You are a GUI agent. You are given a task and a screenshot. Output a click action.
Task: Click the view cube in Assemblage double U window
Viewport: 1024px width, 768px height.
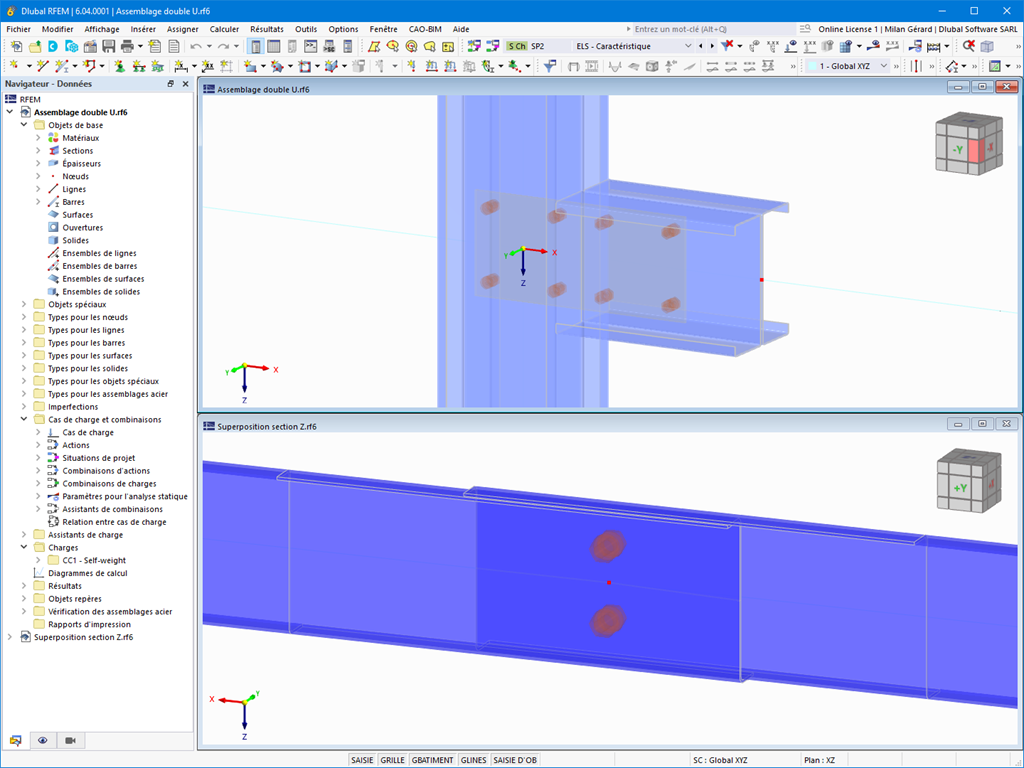pos(968,145)
